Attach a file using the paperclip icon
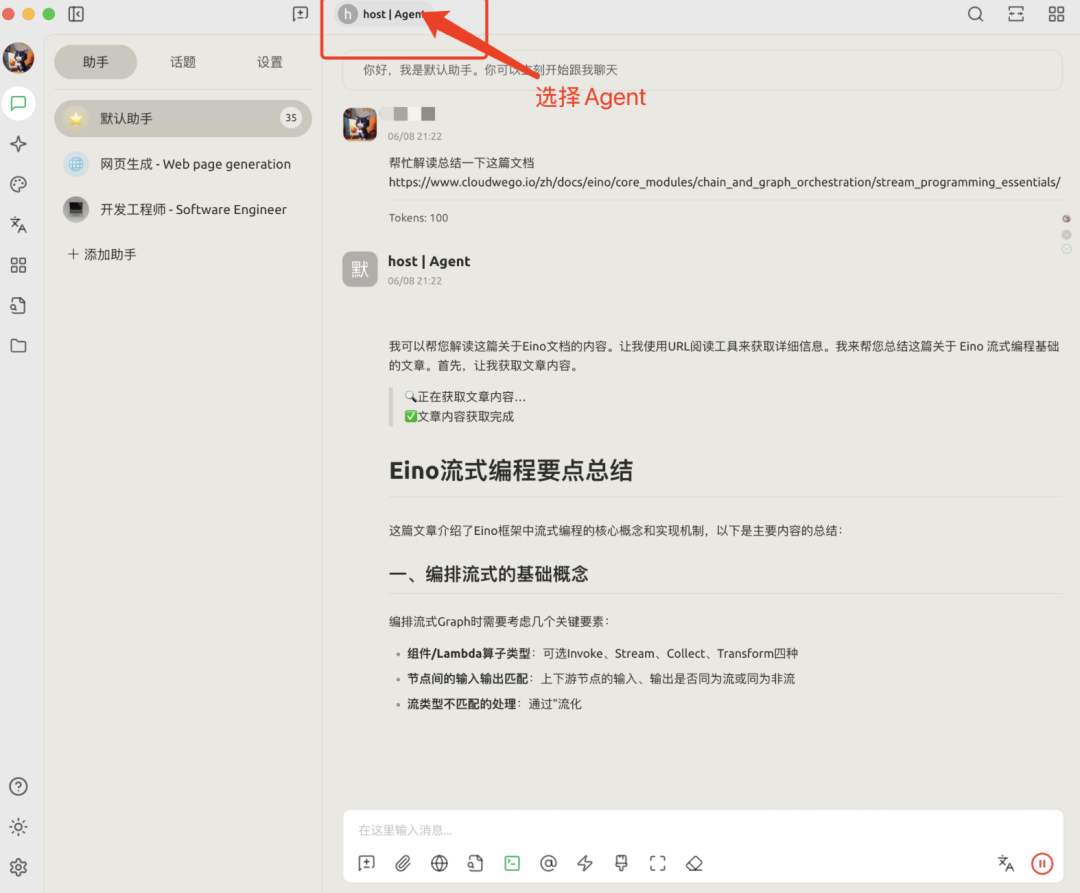1080x893 pixels. [402, 863]
